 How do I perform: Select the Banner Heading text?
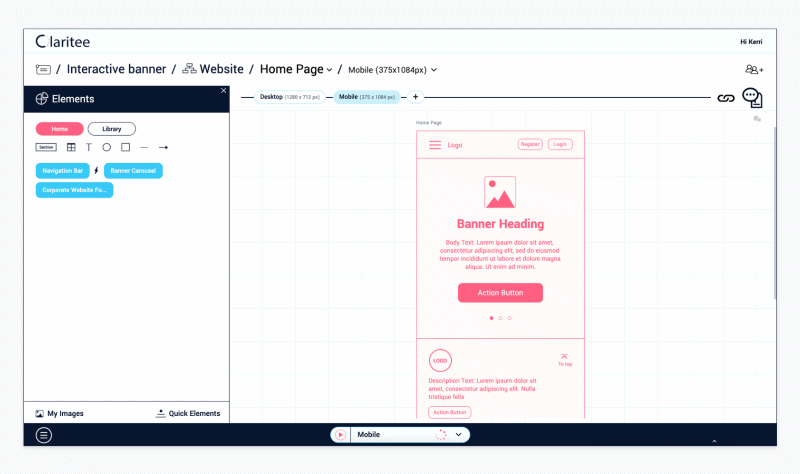coord(501,224)
